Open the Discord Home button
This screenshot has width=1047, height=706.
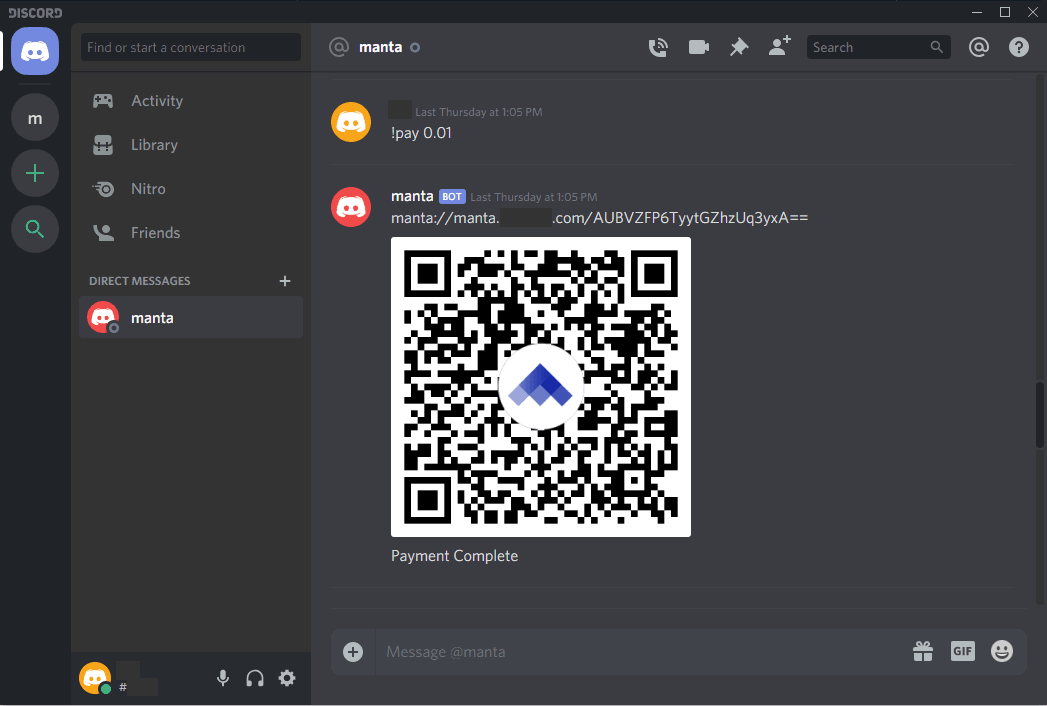tap(35, 51)
